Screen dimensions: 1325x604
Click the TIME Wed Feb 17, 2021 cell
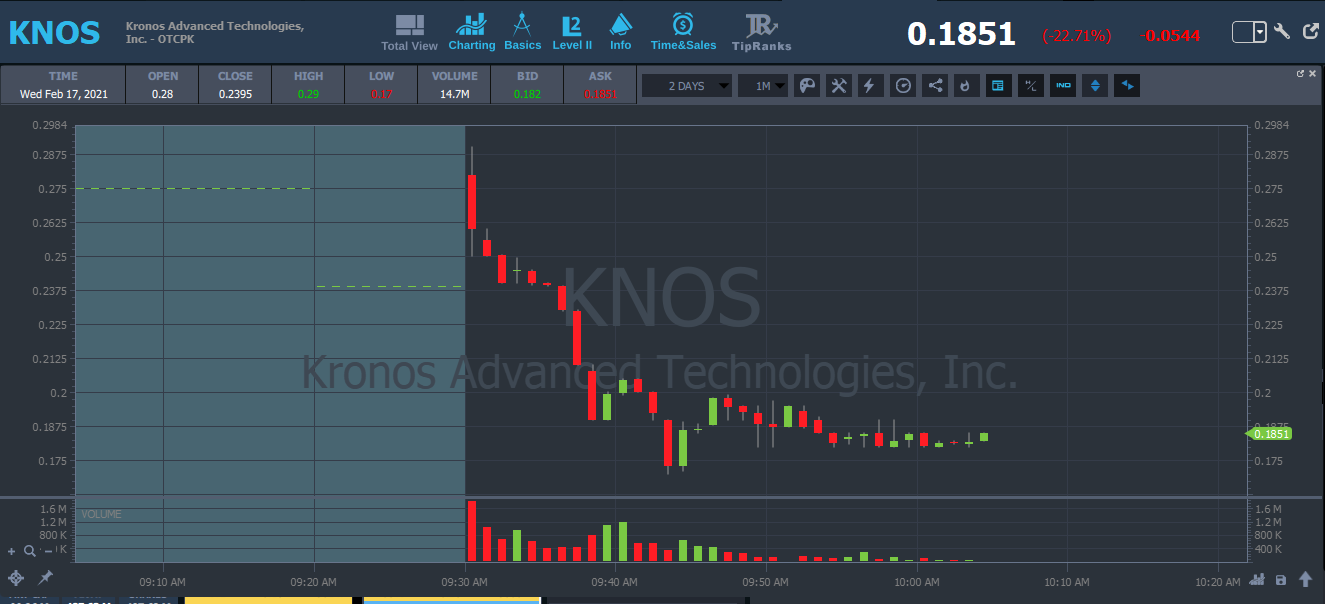(x=62, y=85)
